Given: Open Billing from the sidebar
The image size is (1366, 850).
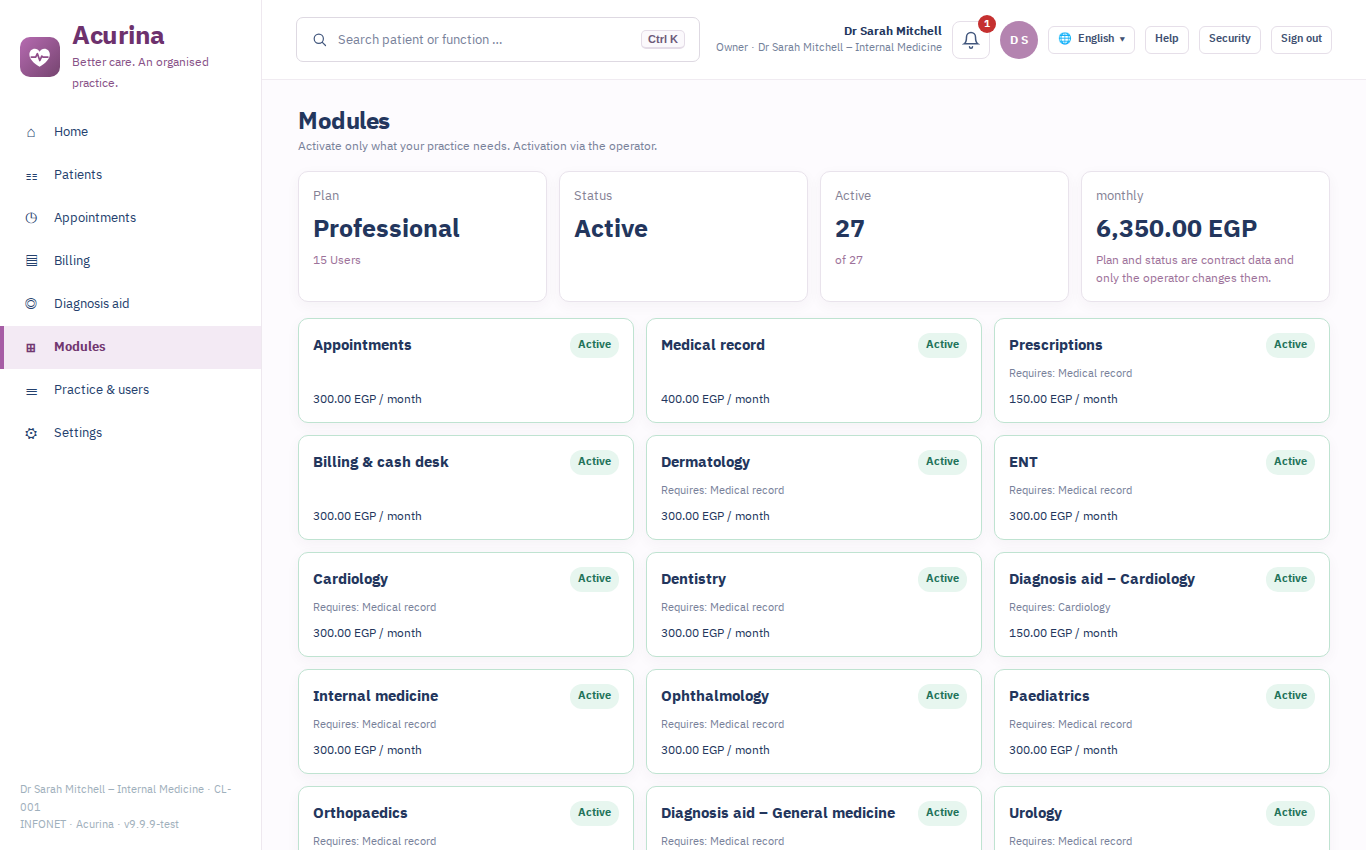Looking at the screenshot, I should [x=131, y=261].
